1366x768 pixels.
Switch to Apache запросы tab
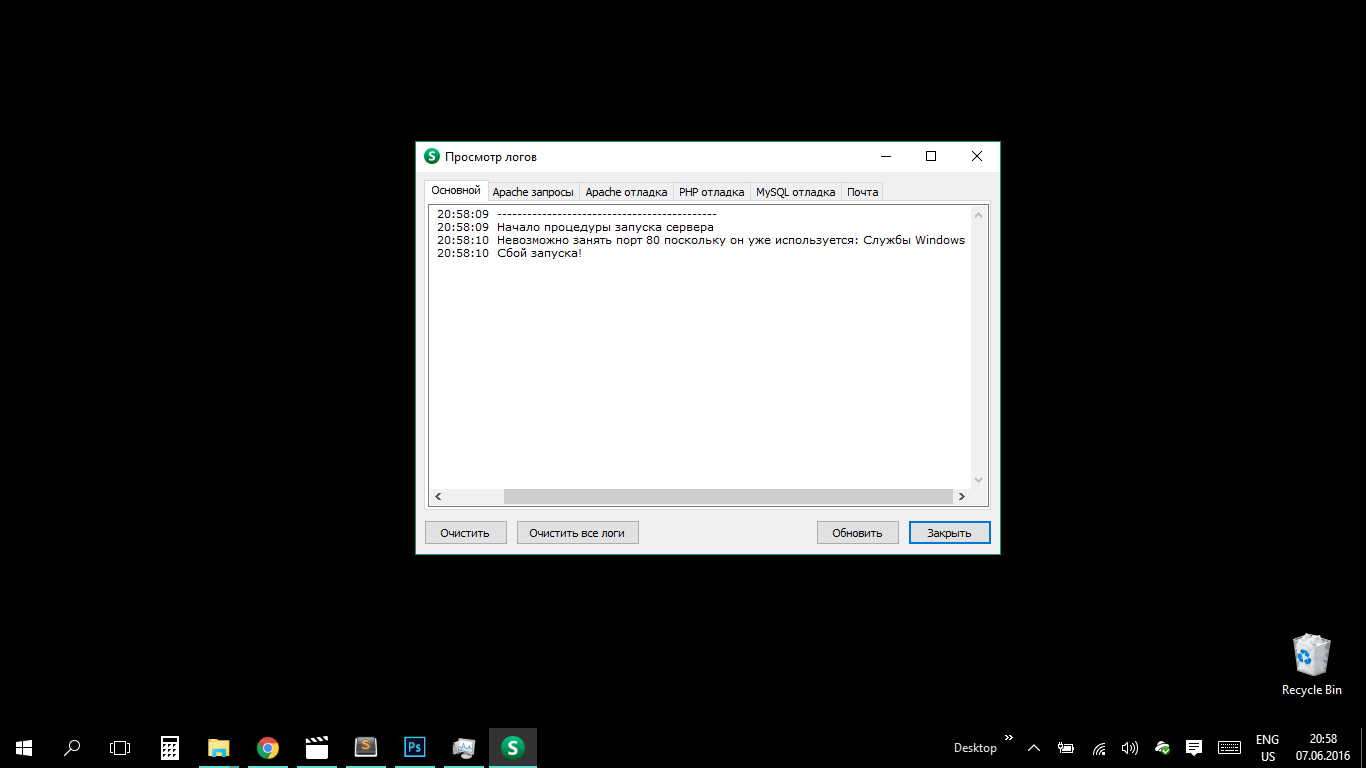click(533, 192)
